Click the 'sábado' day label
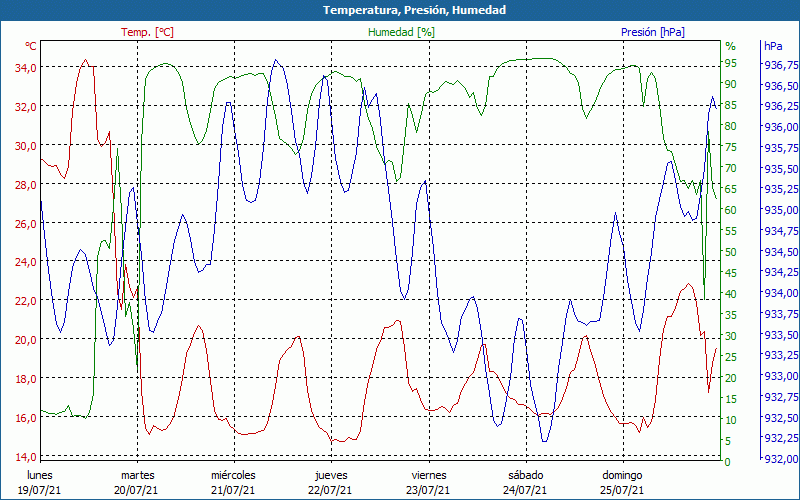 tap(526, 475)
